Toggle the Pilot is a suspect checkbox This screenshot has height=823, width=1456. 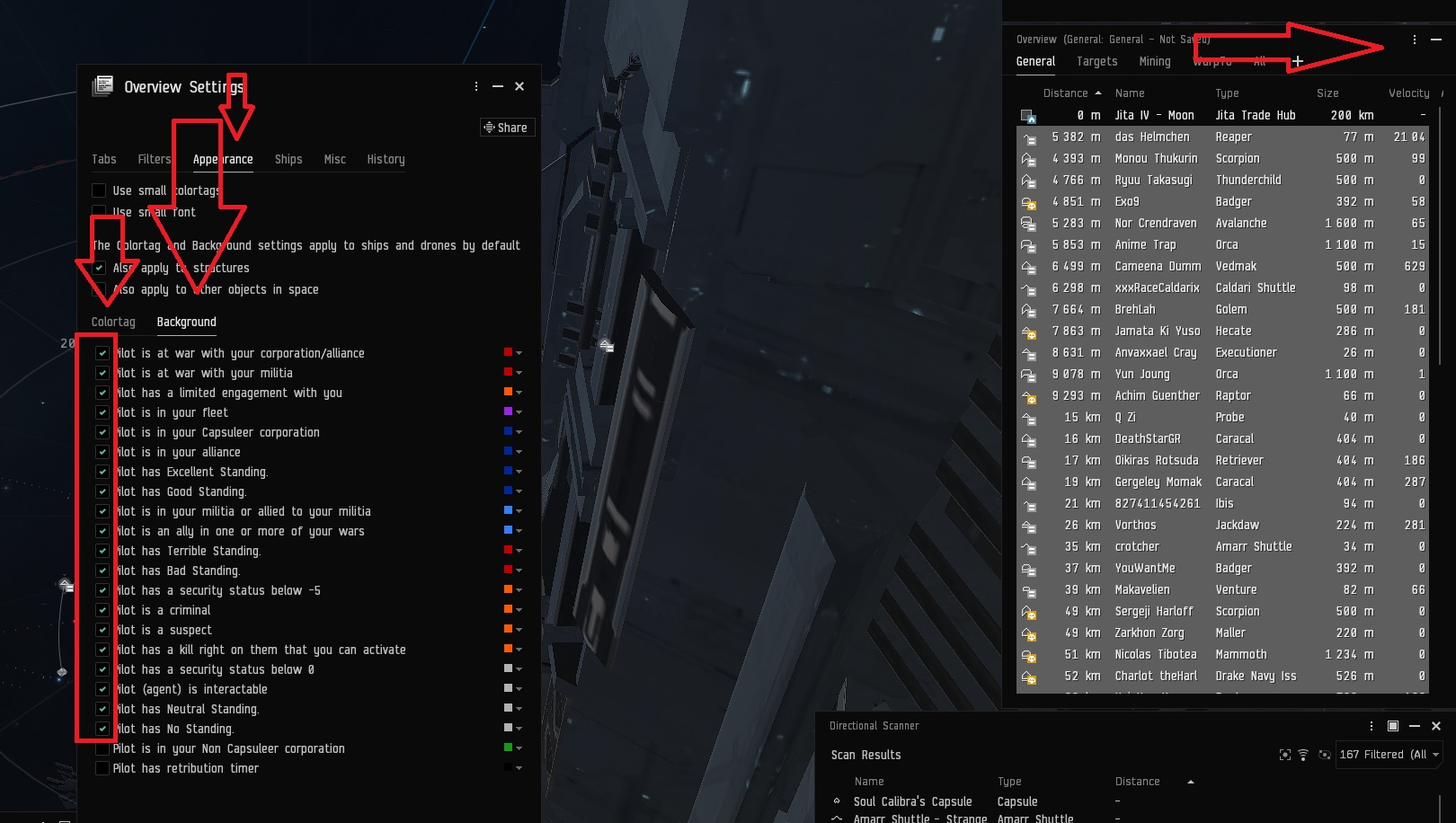coord(102,630)
